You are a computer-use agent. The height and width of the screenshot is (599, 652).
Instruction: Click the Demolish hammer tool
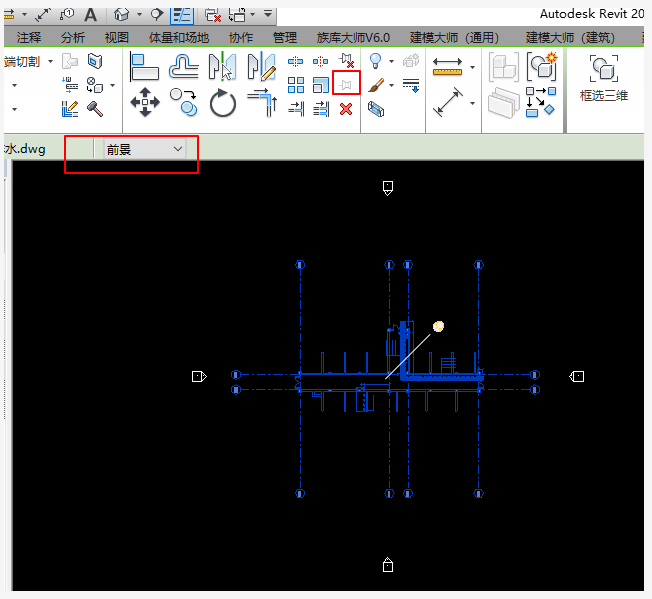[95, 109]
